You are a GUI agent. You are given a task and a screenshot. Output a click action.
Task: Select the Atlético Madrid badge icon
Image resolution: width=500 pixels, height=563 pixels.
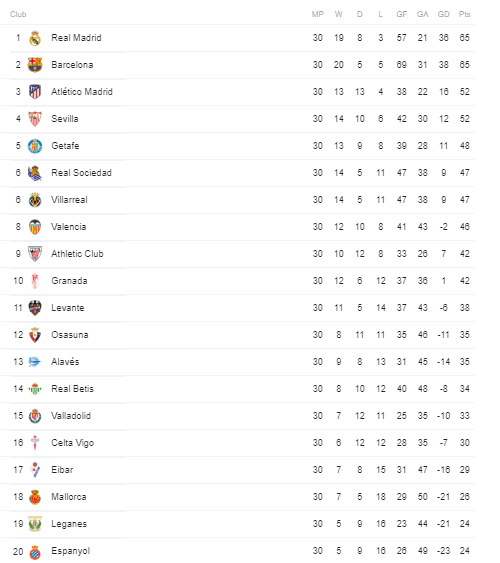(x=35, y=92)
